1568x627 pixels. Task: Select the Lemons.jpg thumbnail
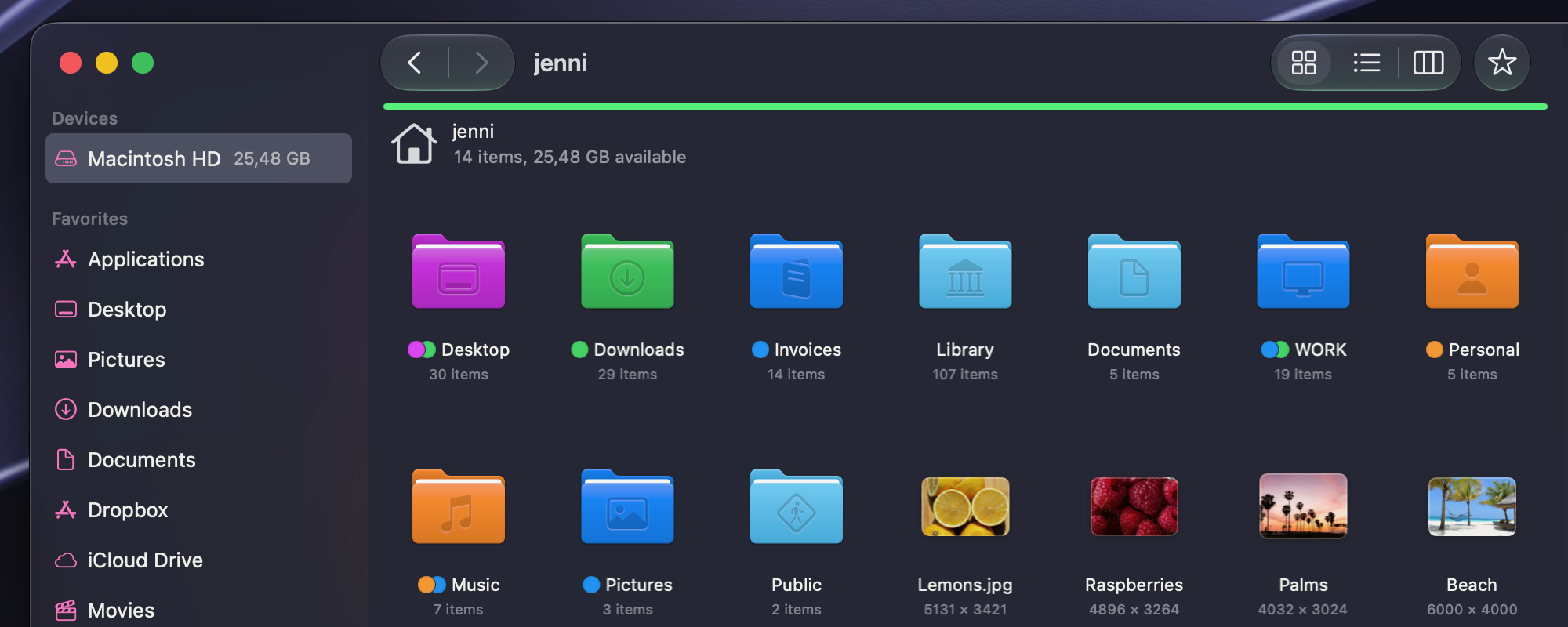pyautogui.click(x=965, y=506)
